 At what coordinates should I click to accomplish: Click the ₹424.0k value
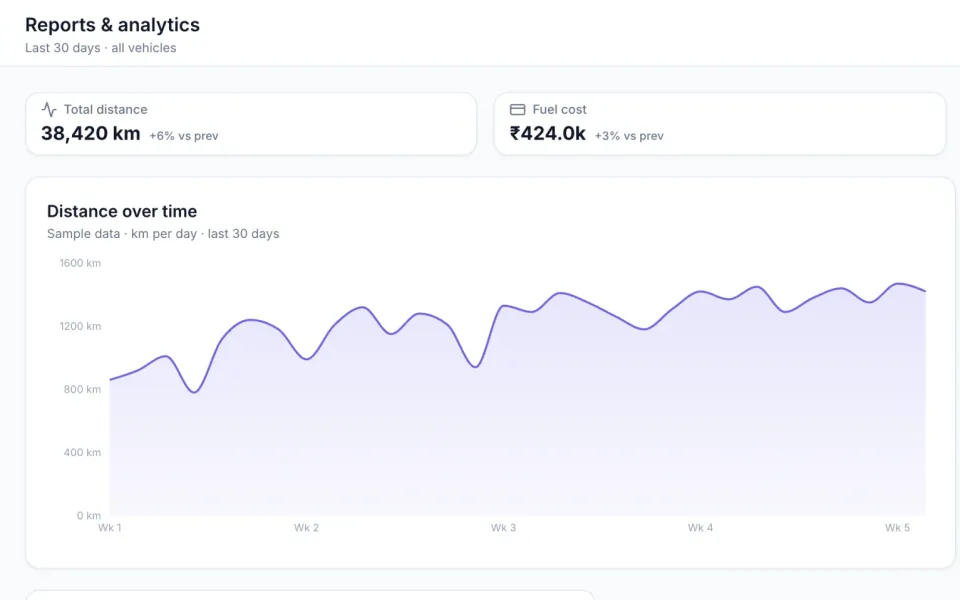[x=548, y=133]
